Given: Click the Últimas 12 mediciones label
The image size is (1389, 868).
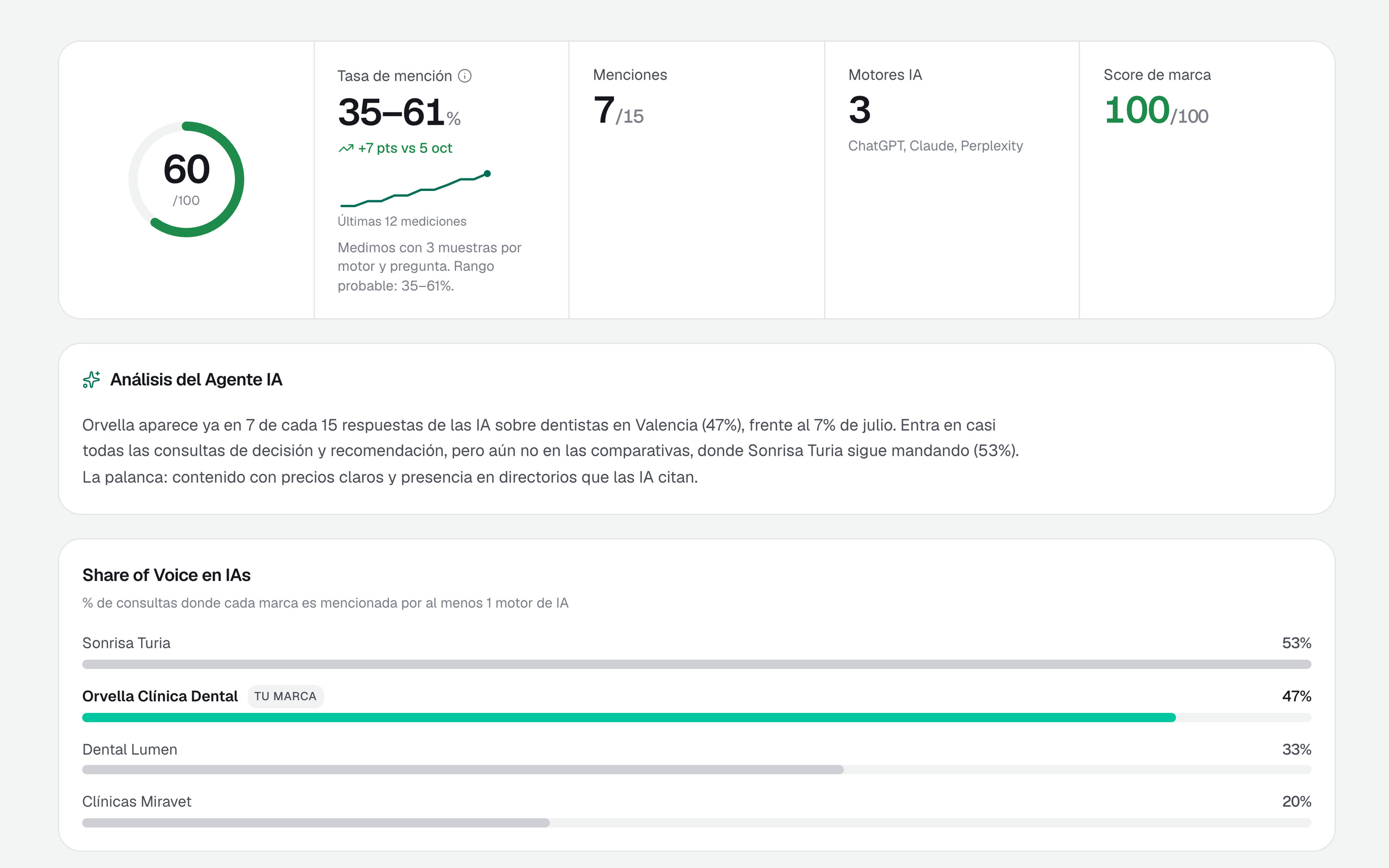Looking at the screenshot, I should [402, 221].
